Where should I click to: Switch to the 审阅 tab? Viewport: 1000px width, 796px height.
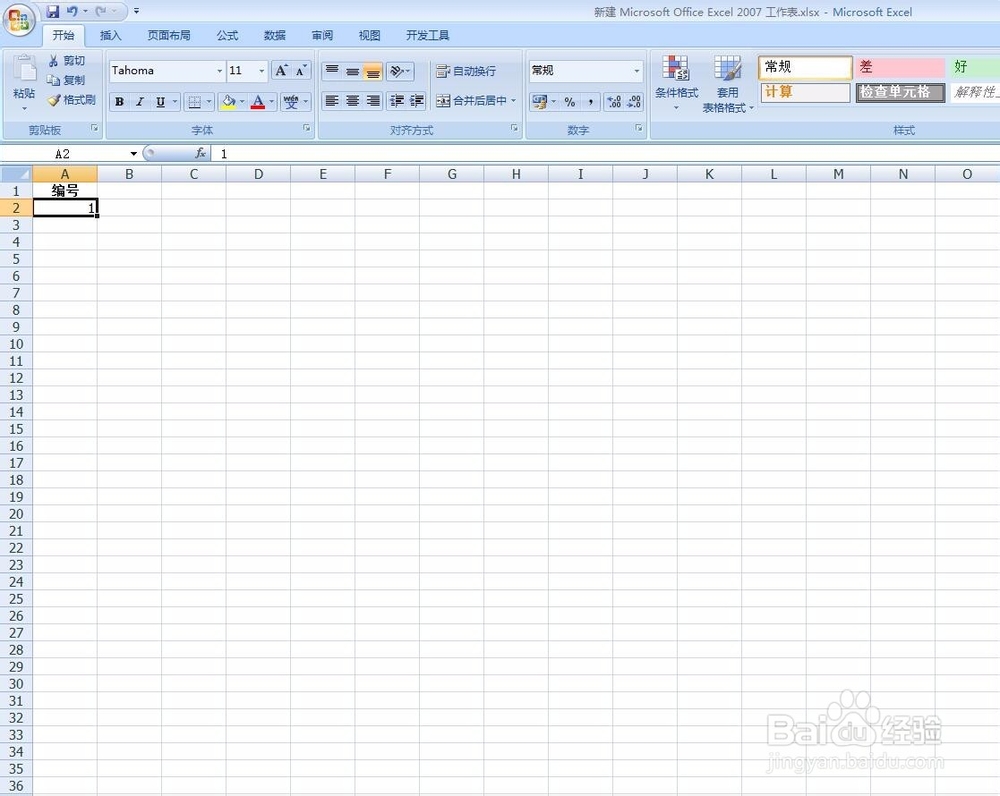(x=322, y=36)
